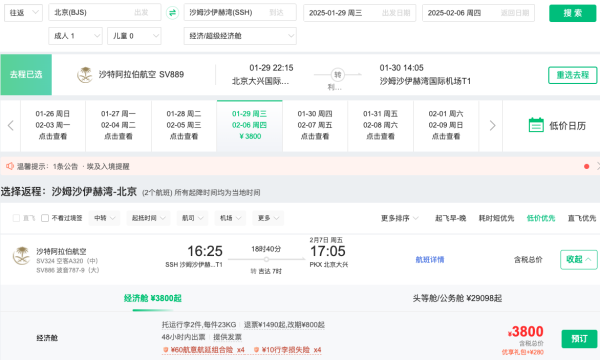Click the notice speaker icon
This screenshot has height=360, width=600.
click(10, 166)
